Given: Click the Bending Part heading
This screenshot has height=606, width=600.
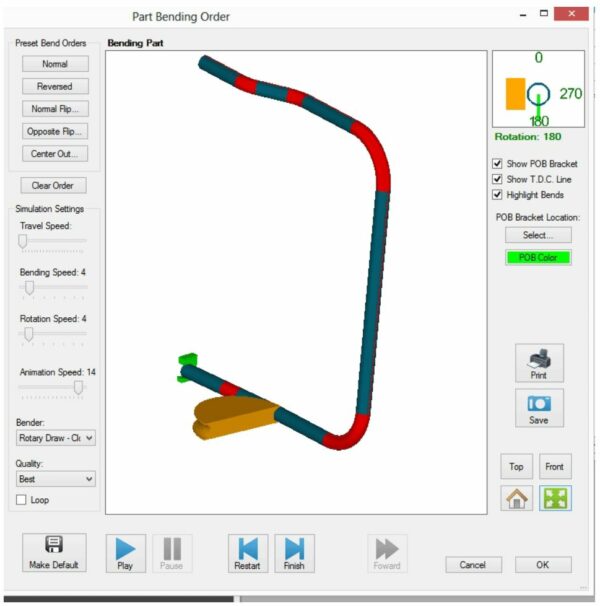Looking at the screenshot, I should (x=135, y=43).
